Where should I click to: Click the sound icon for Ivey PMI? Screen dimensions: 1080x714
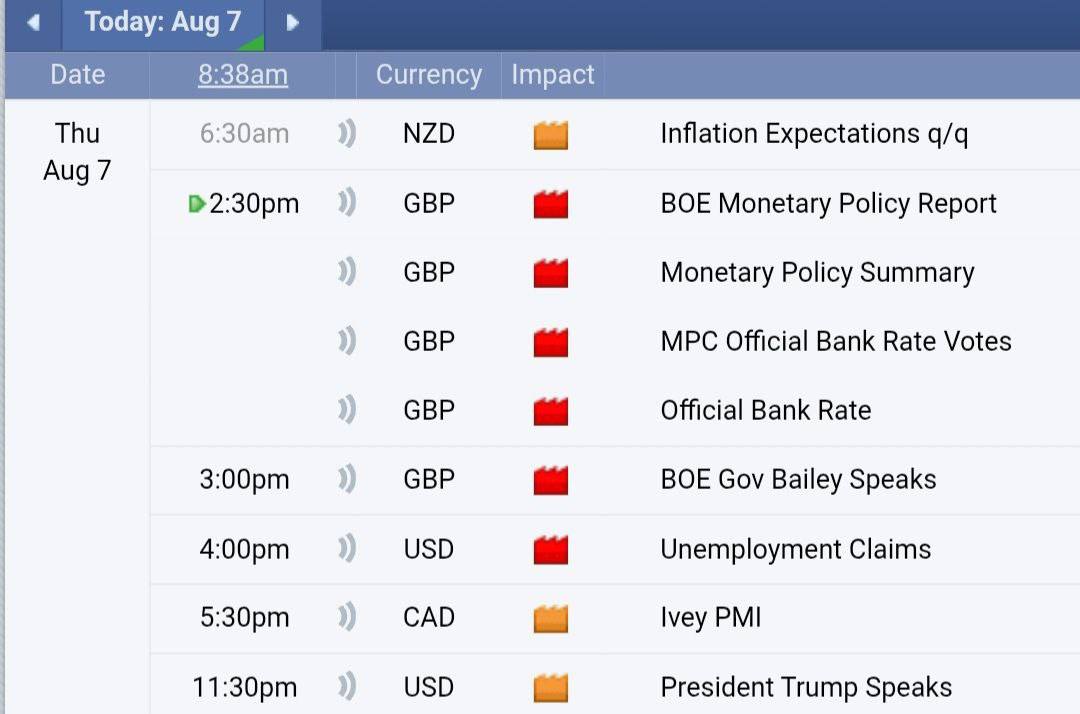[x=347, y=617]
